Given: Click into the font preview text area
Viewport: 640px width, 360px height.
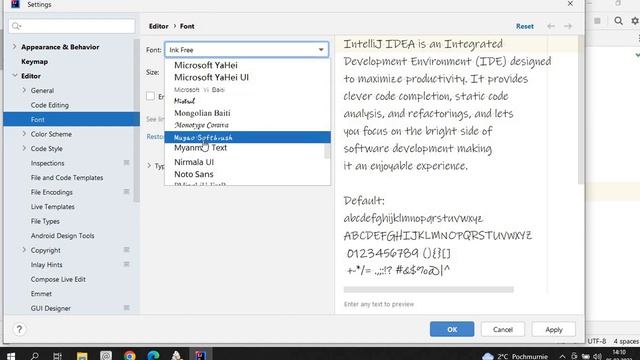Looking at the screenshot, I should coord(456,163).
